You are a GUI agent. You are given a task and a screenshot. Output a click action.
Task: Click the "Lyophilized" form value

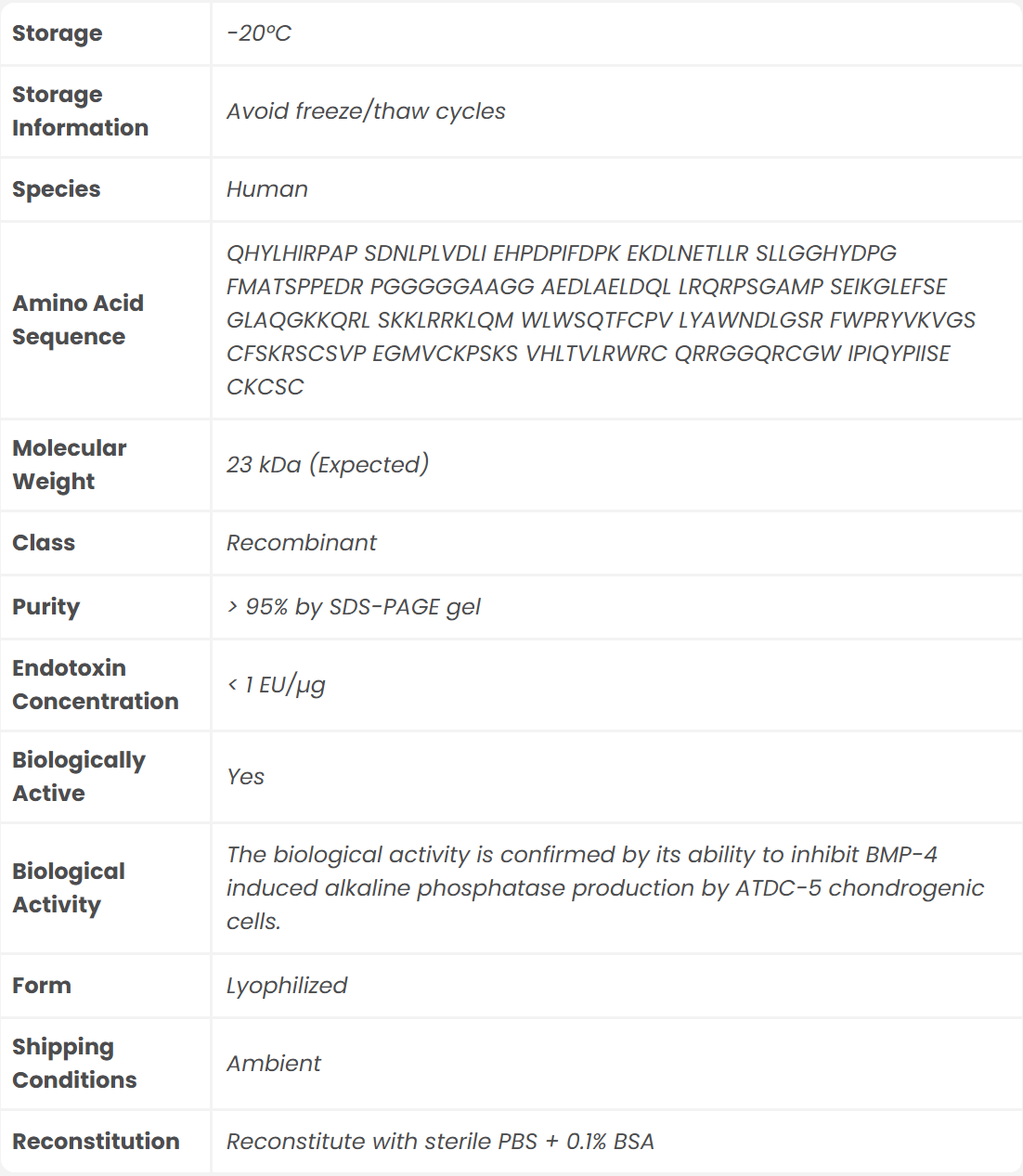(x=287, y=986)
